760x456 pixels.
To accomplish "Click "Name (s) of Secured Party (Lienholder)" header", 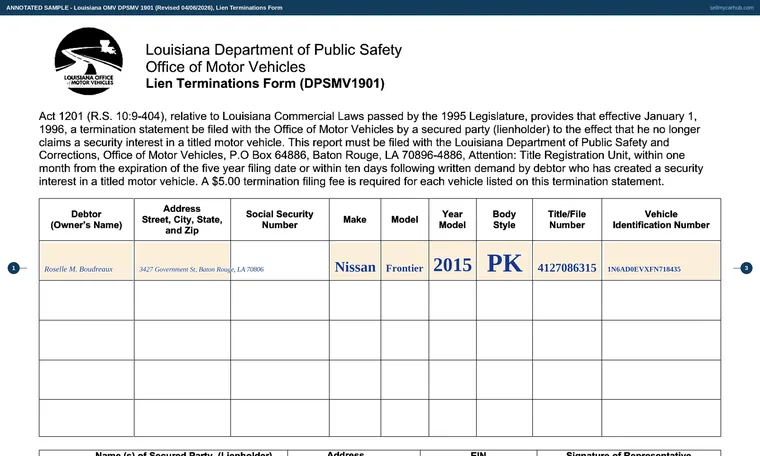I will (184, 454).
